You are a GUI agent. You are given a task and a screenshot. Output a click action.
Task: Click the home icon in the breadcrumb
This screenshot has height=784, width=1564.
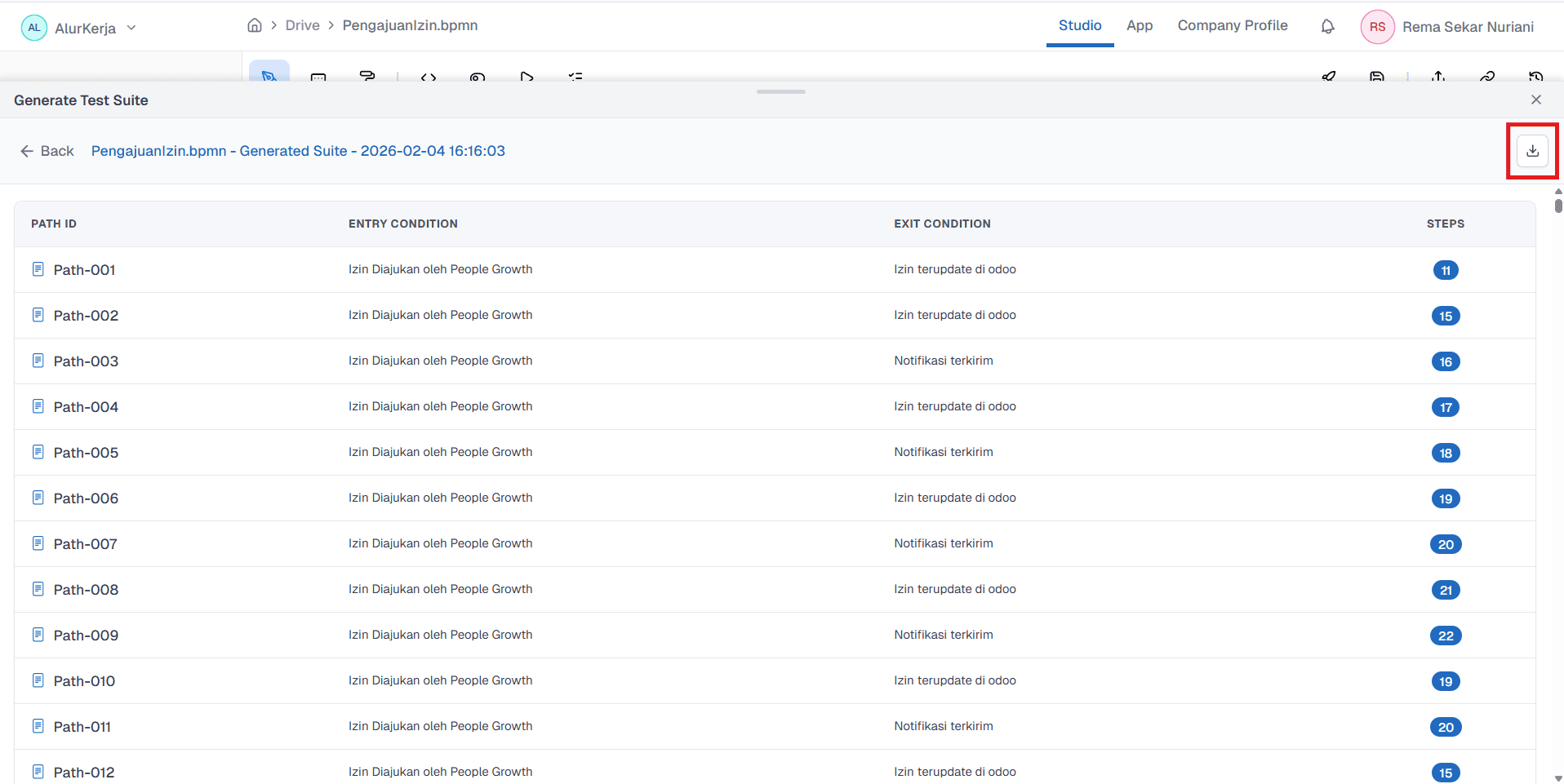click(255, 25)
